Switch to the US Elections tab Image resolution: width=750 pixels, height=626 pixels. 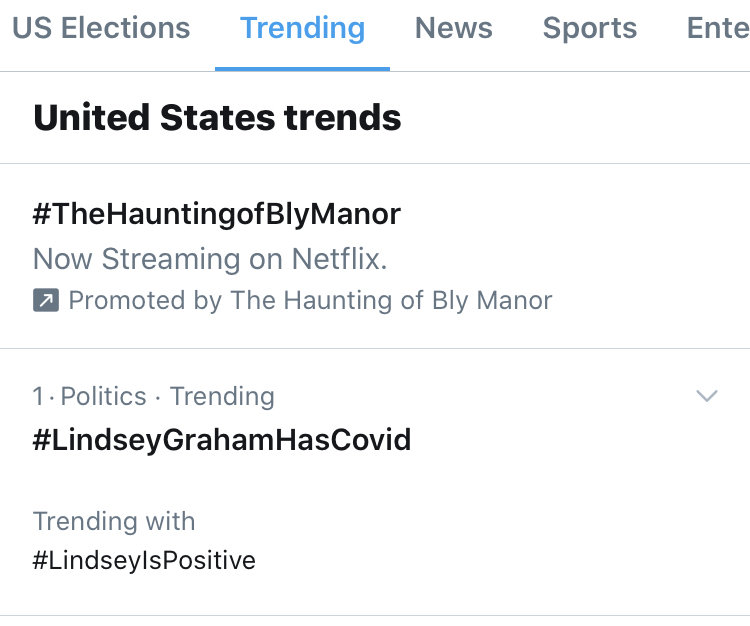coord(101,28)
